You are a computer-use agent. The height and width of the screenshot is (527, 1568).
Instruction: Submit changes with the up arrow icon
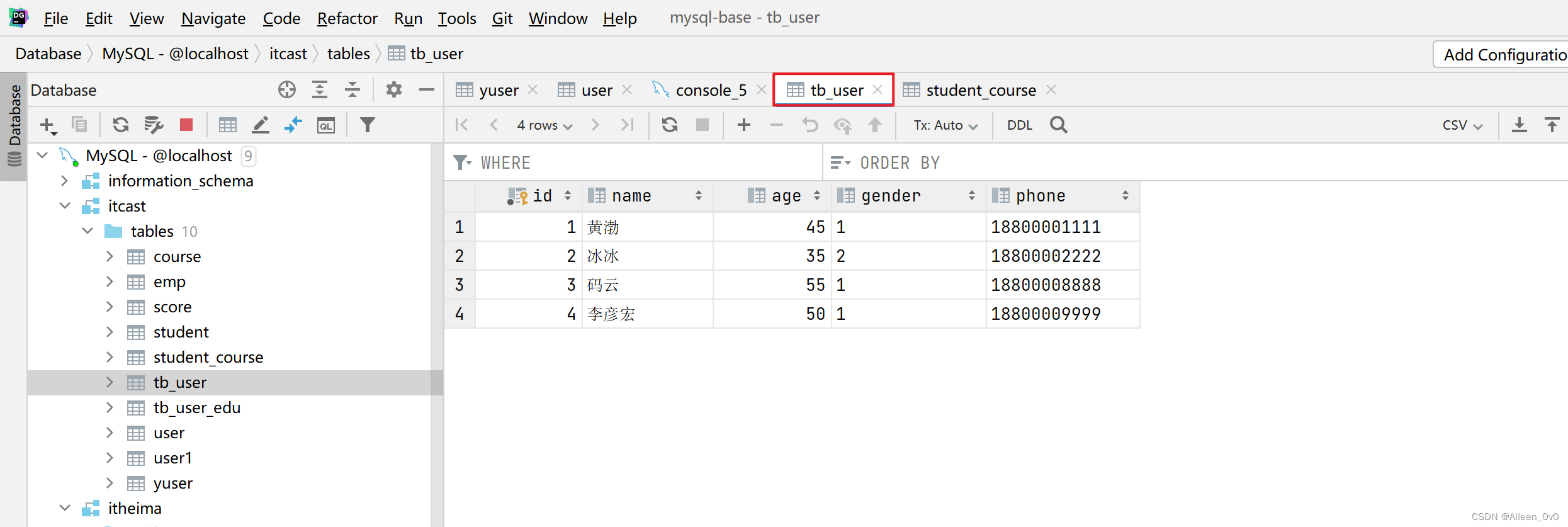pyautogui.click(x=875, y=125)
